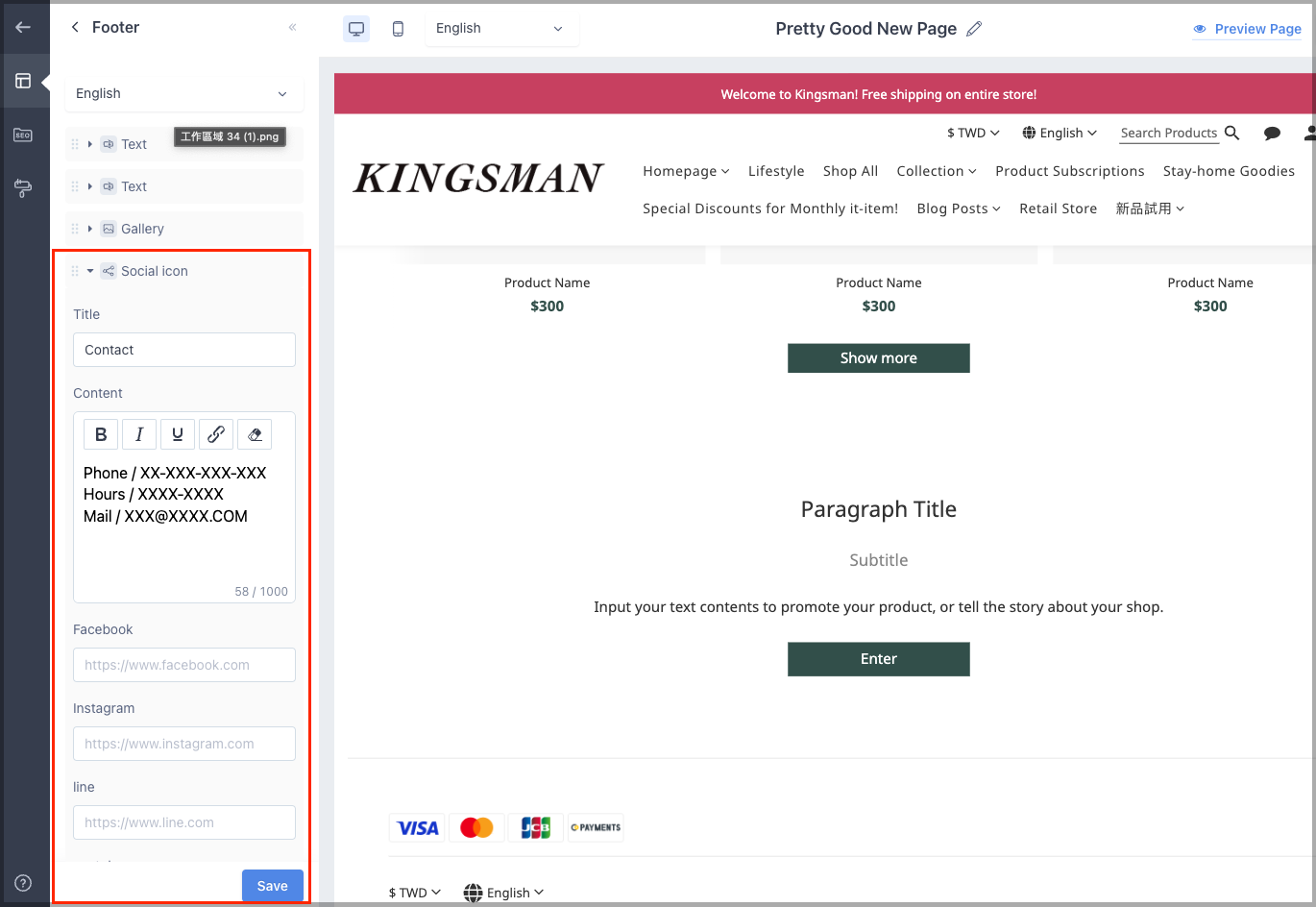The width and height of the screenshot is (1316, 907).
Task: Click the Visa payment logo
Action: [418, 827]
